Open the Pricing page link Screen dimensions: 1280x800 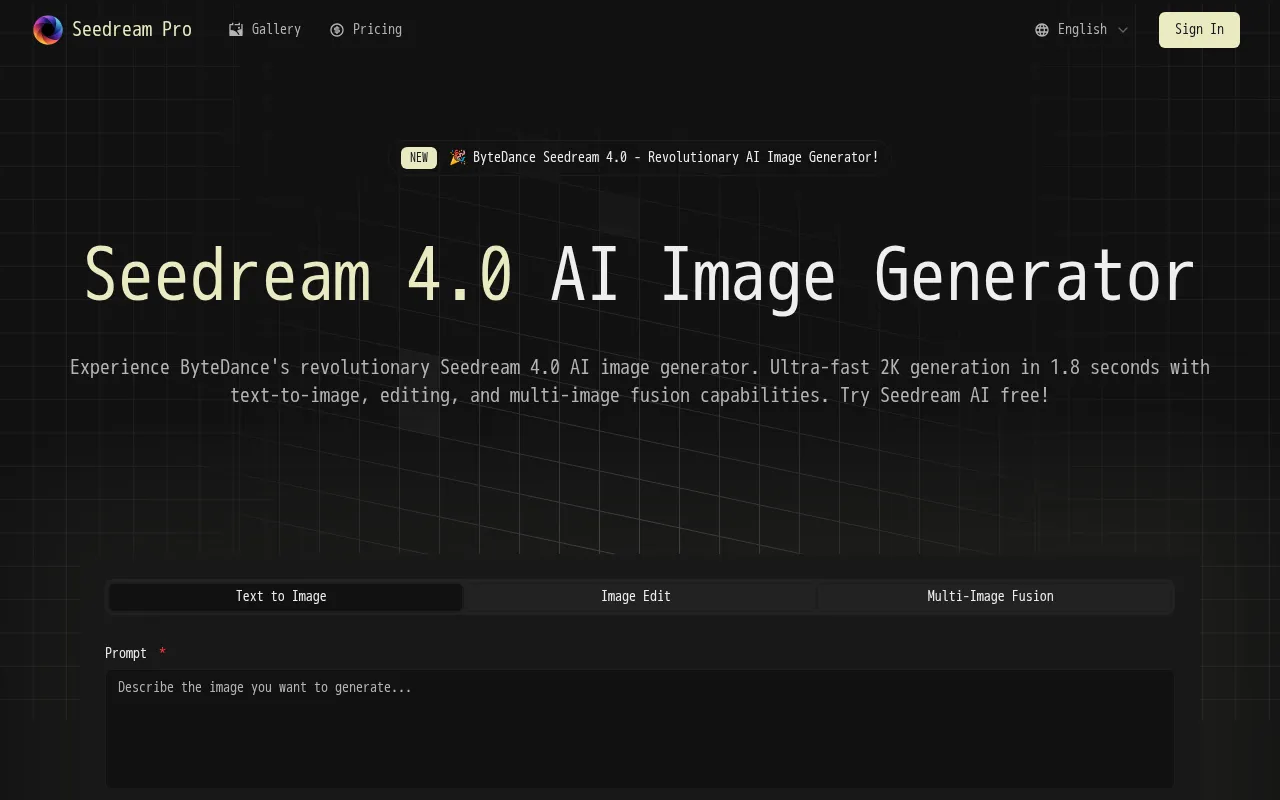365,30
